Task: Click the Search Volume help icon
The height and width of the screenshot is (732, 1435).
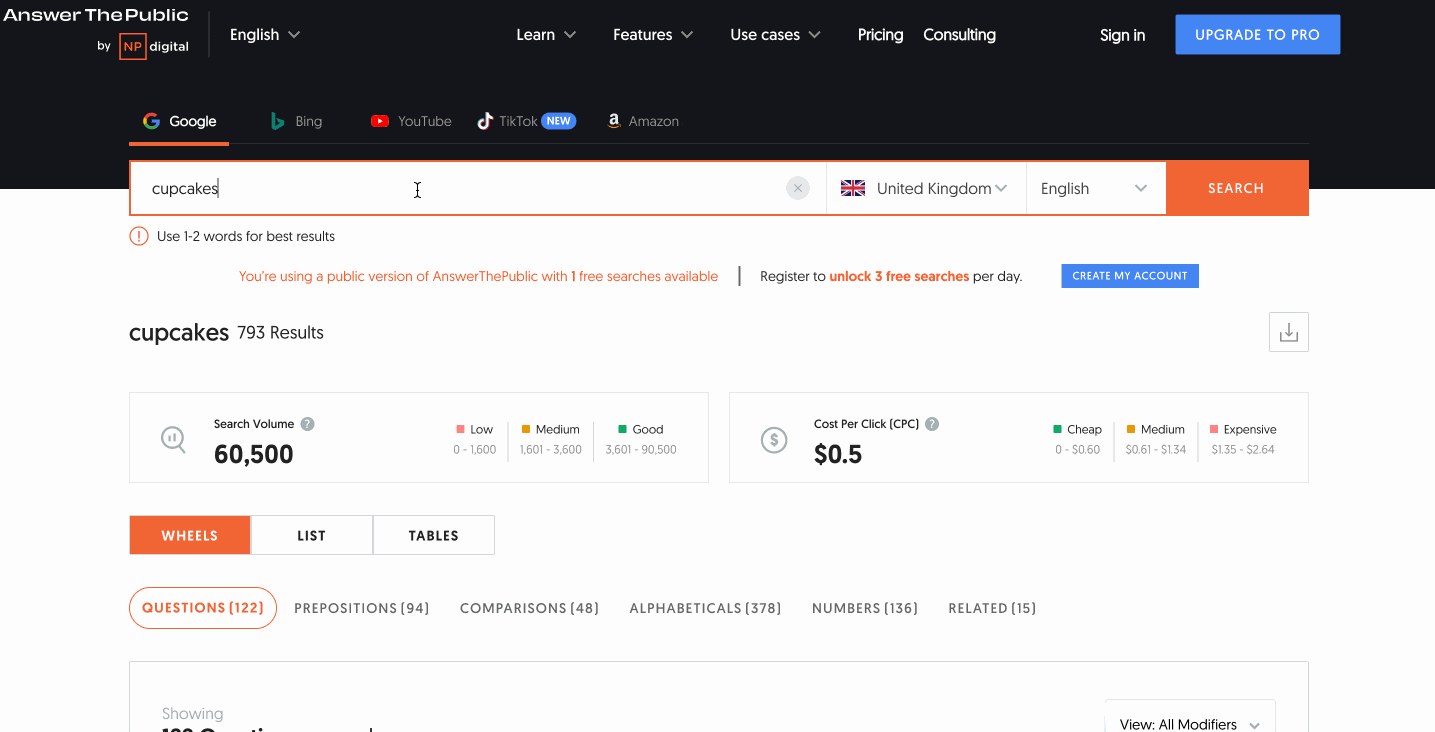Action: [x=308, y=424]
